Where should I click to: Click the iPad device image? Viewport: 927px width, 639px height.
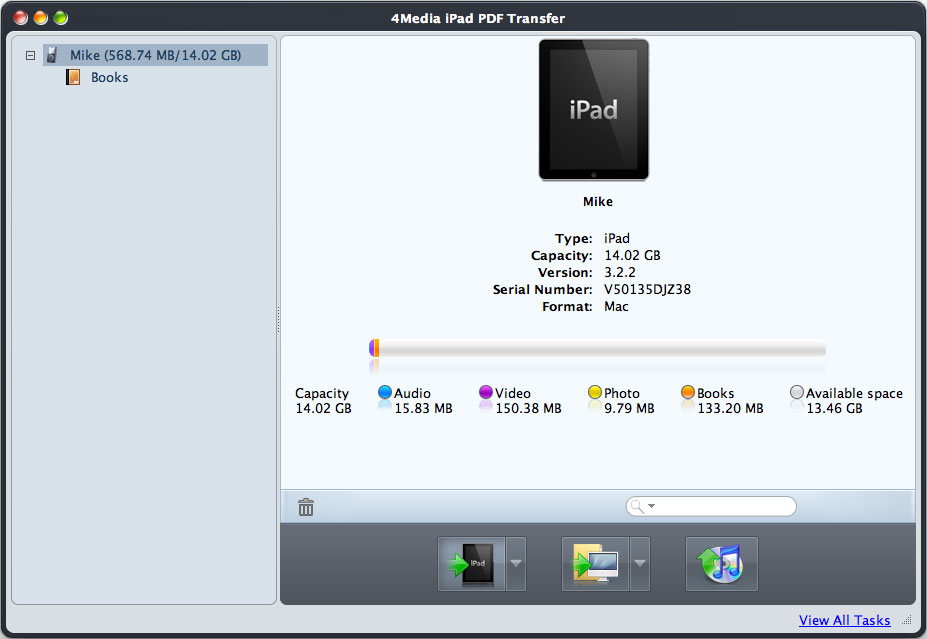point(593,110)
